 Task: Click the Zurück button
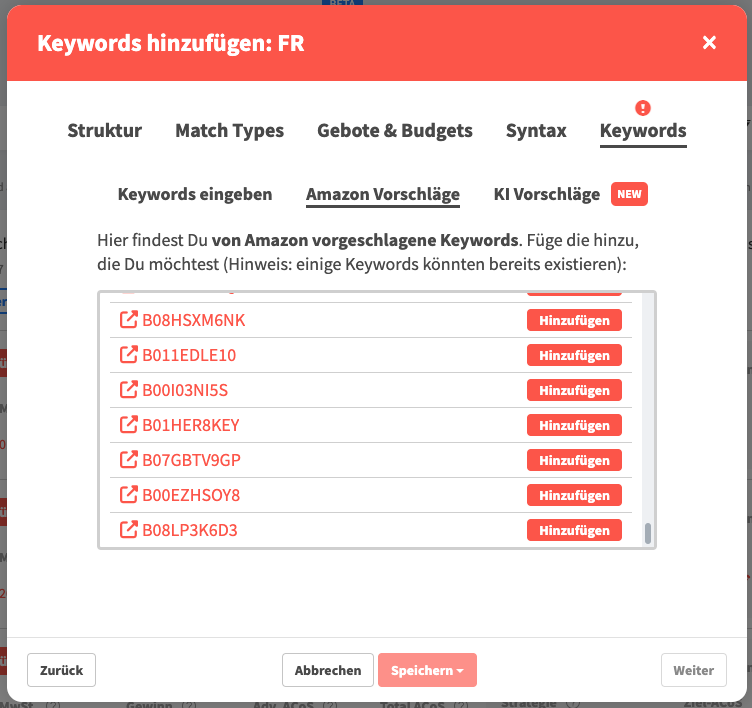[x=61, y=670]
